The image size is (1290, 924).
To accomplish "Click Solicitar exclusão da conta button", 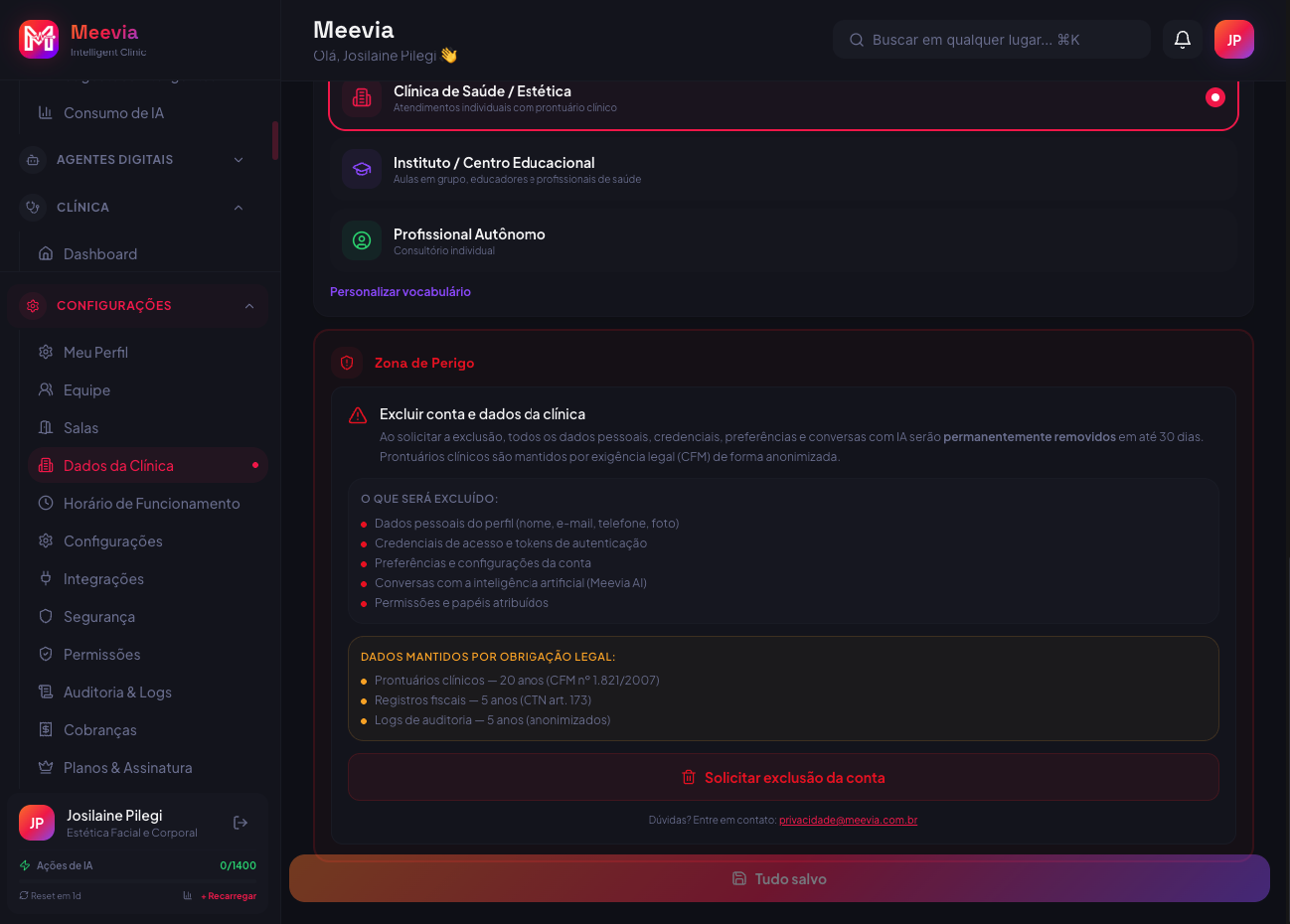I will point(783,777).
